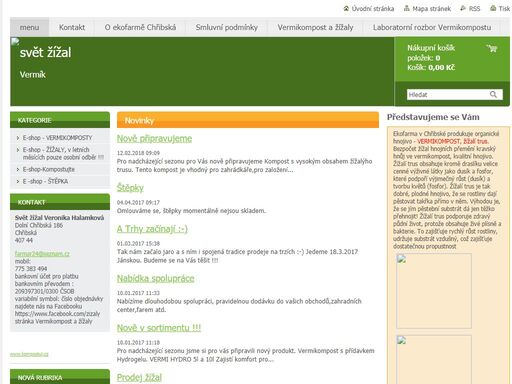The width and height of the screenshot is (512, 384).
Task: Click the Facebook URL text in contact
Action: pyautogui.click(x=57, y=314)
